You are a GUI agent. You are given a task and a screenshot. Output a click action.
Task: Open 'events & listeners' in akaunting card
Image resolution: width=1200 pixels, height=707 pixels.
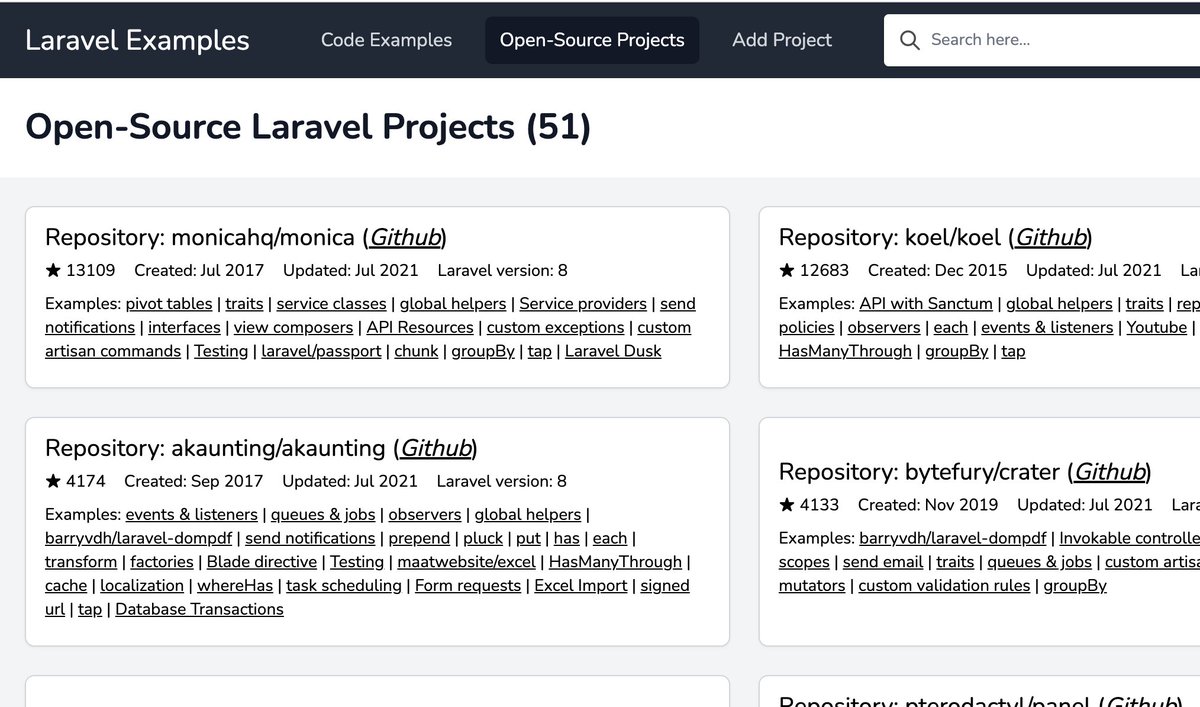[191, 515]
